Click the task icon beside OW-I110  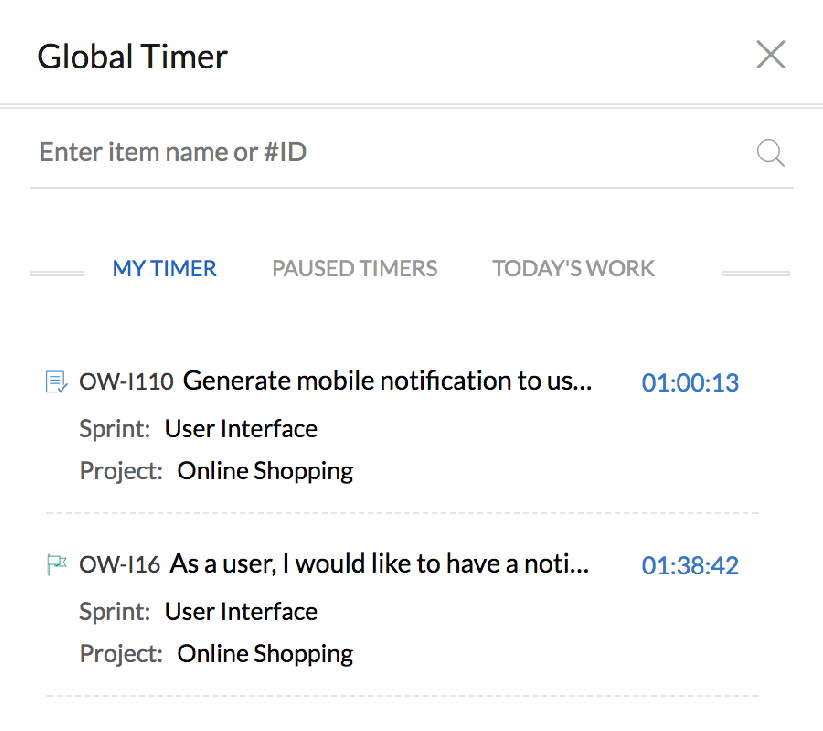point(56,382)
